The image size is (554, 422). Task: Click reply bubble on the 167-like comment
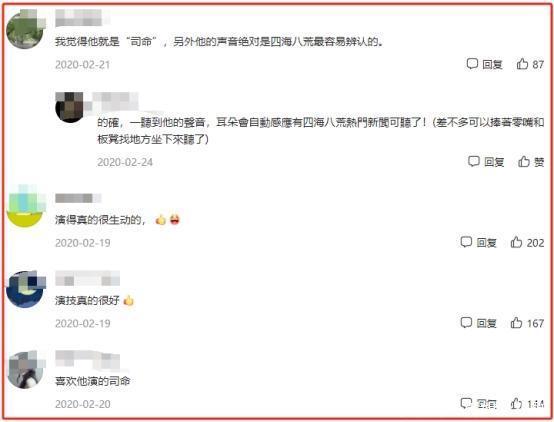466,322
